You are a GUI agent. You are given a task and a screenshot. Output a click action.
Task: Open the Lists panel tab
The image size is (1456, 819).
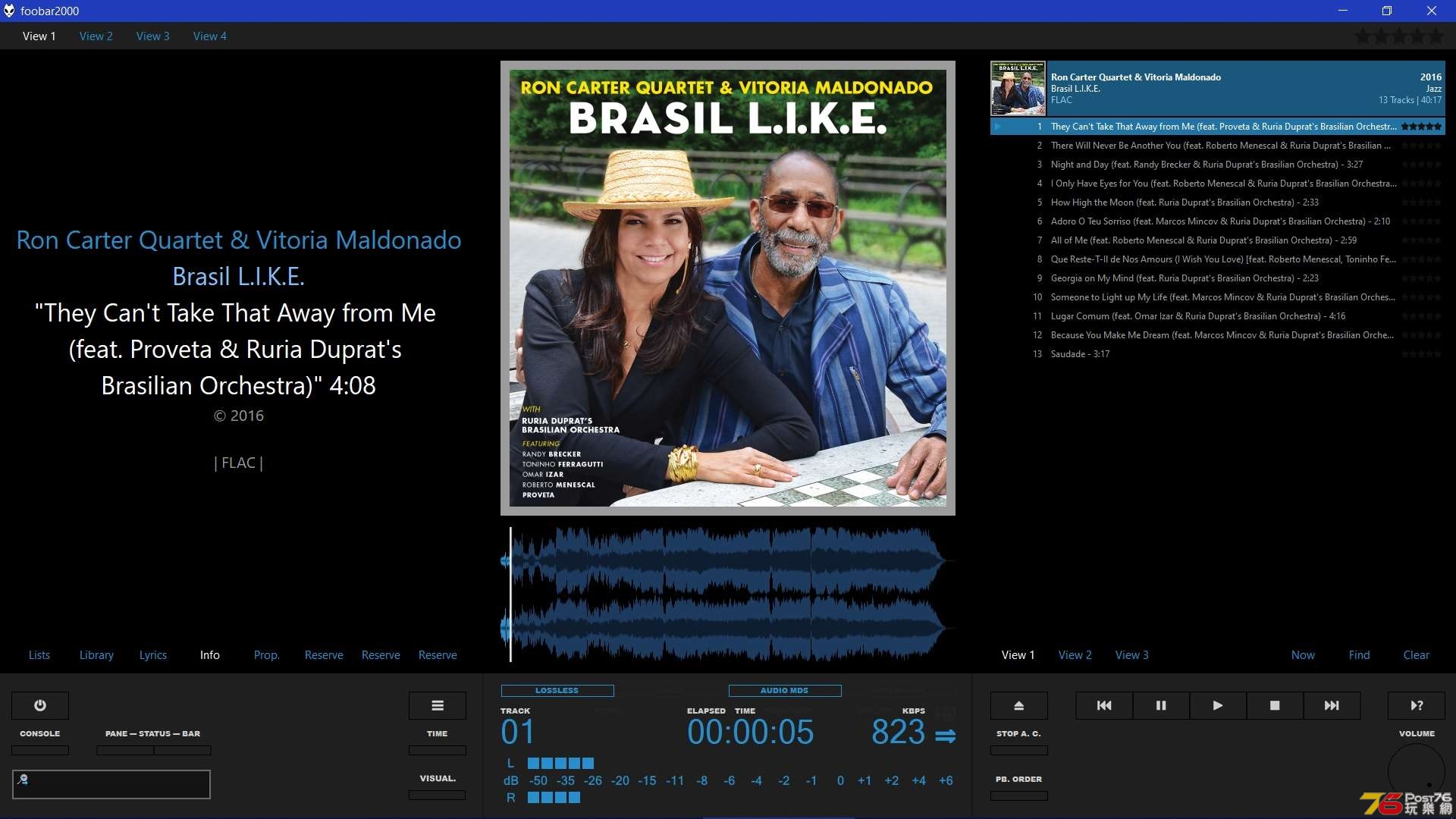coord(39,654)
